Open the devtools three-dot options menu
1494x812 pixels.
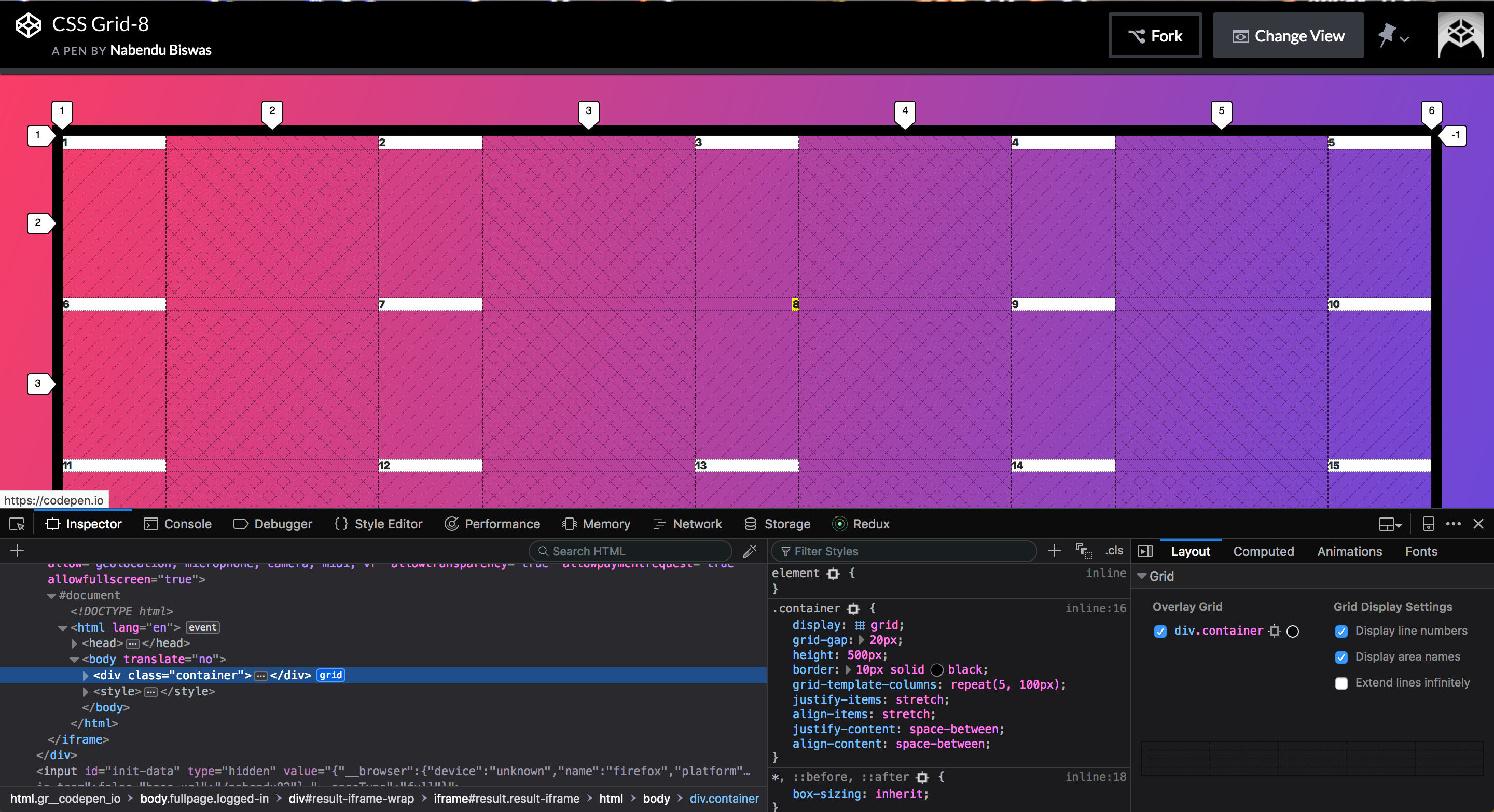pyautogui.click(x=1453, y=524)
